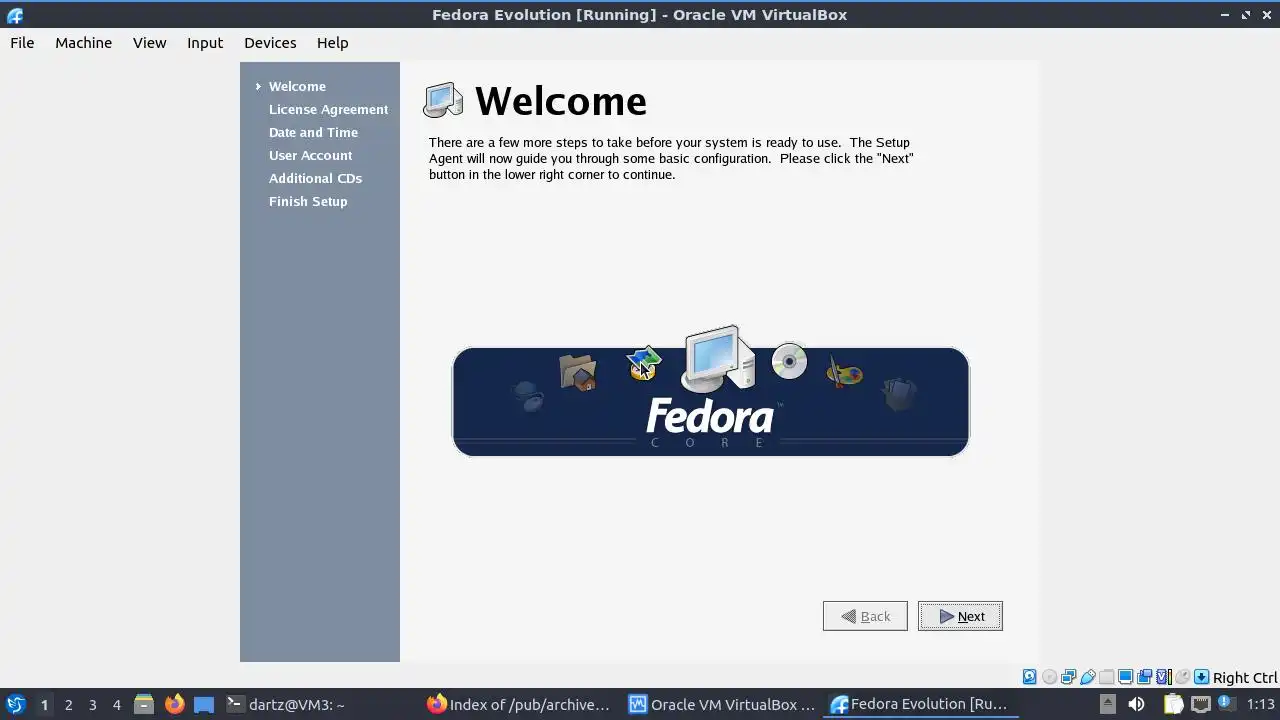
Task: Click Finish Setup in setup sidebar
Action: click(x=308, y=201)
